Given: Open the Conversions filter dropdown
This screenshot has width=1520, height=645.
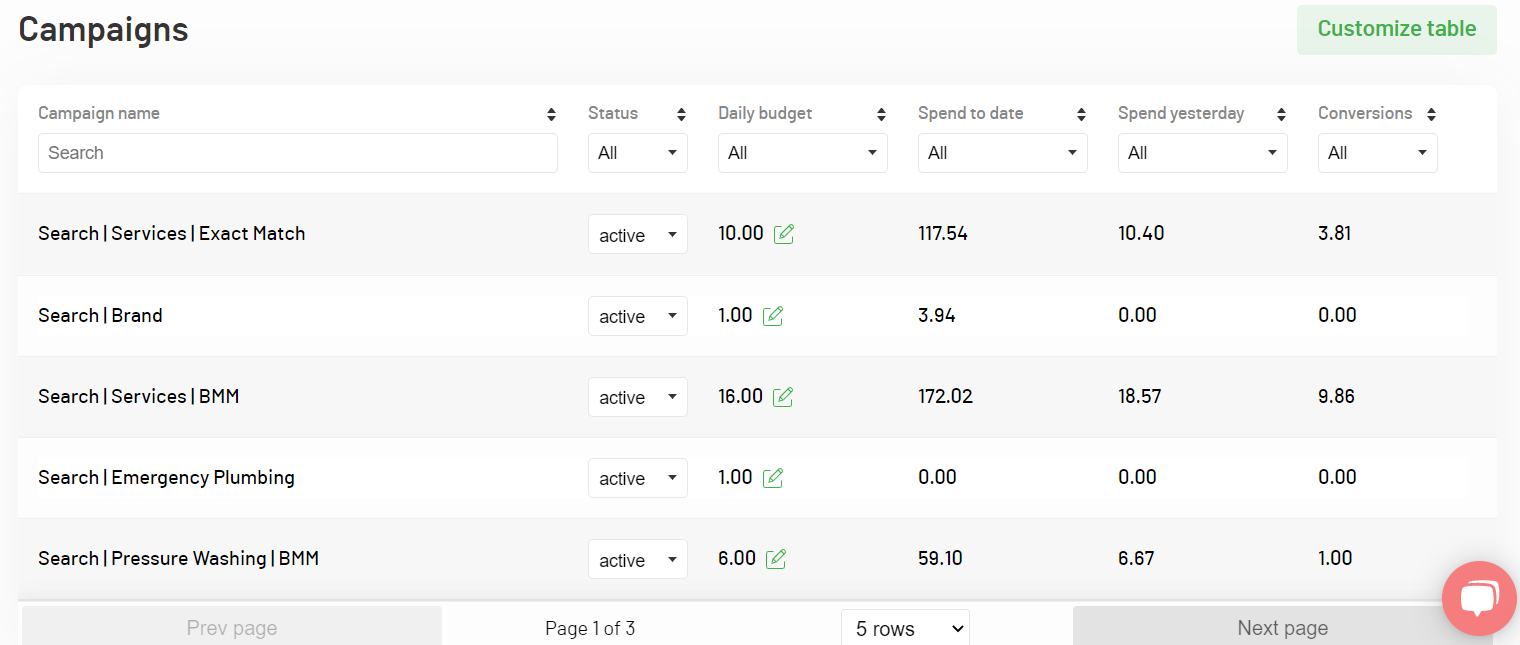Looking at the screenshot, I should point(1377,152).
